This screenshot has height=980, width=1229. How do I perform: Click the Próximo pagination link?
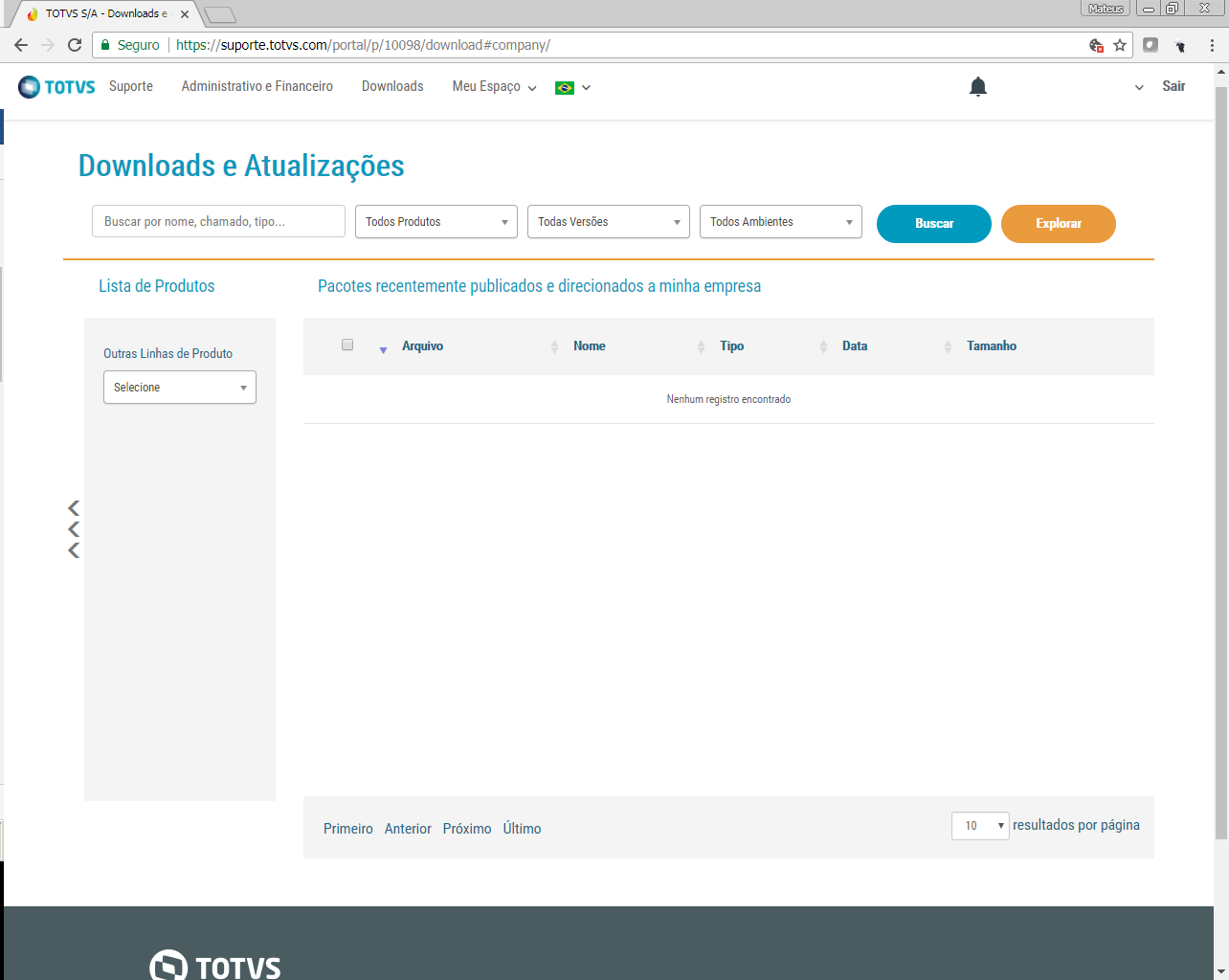(x=467, y=829)
